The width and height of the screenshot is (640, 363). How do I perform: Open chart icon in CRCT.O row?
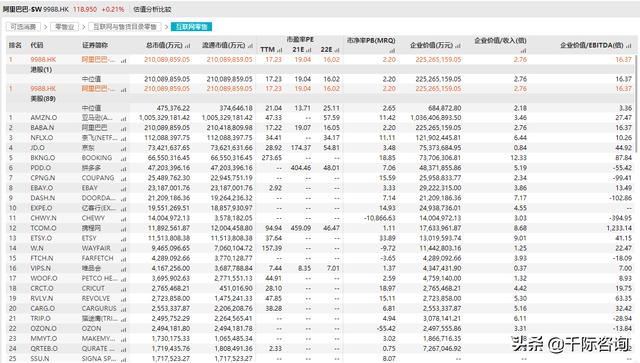tap(124, 289)
